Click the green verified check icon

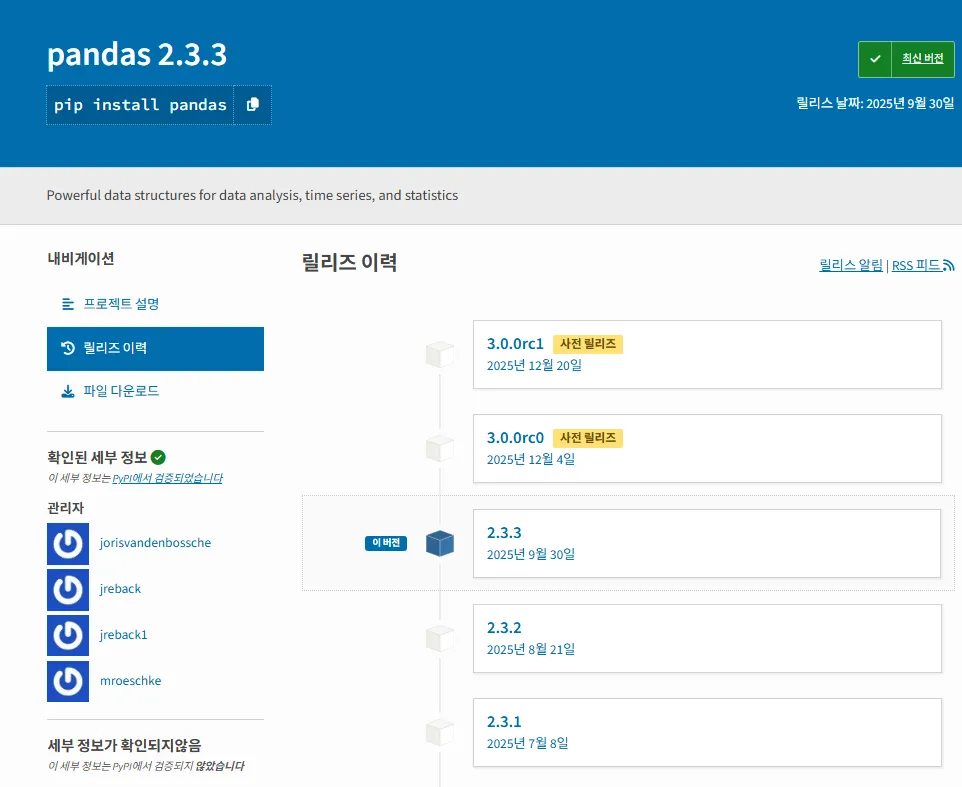(x=158, y=458)
